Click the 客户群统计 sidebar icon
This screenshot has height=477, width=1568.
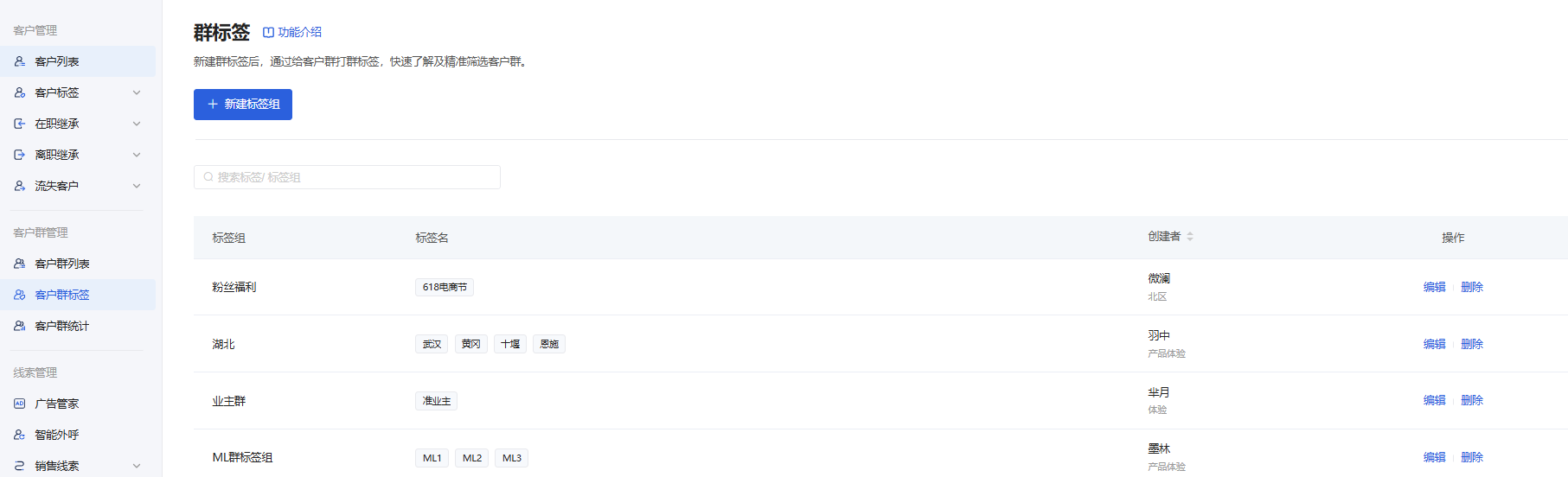click(x=20, y=326)
